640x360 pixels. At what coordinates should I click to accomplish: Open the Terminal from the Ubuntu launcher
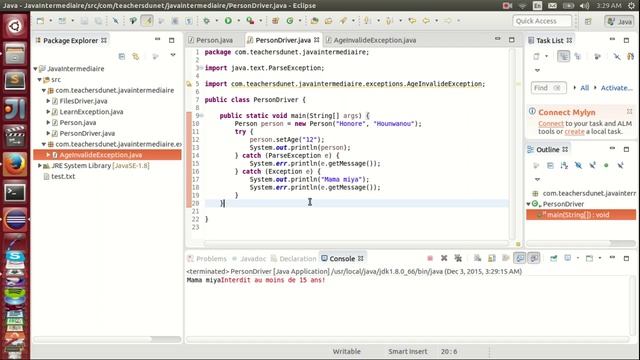pos(15,192)
